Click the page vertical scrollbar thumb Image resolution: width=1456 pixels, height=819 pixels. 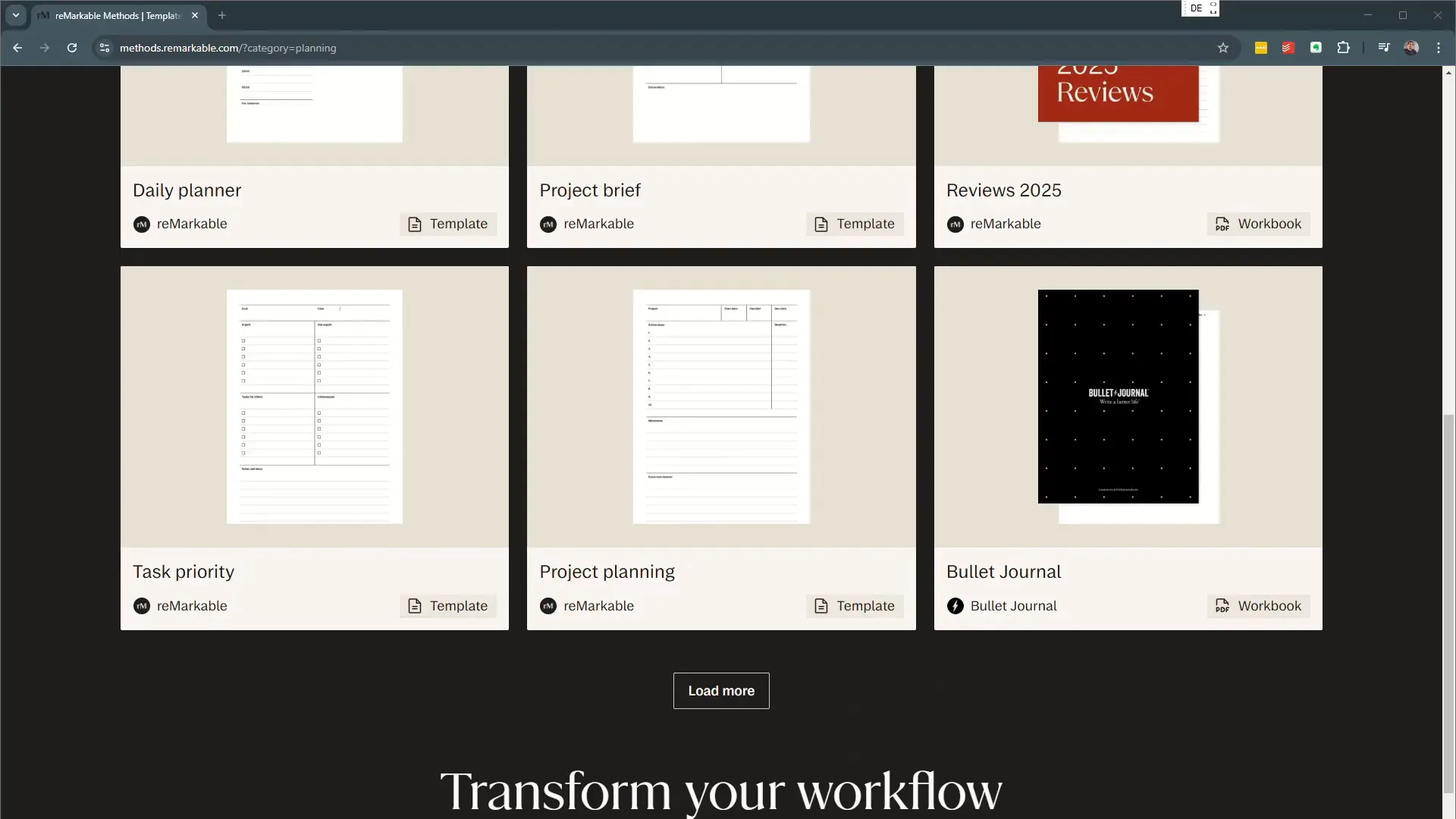[1449, 603]
